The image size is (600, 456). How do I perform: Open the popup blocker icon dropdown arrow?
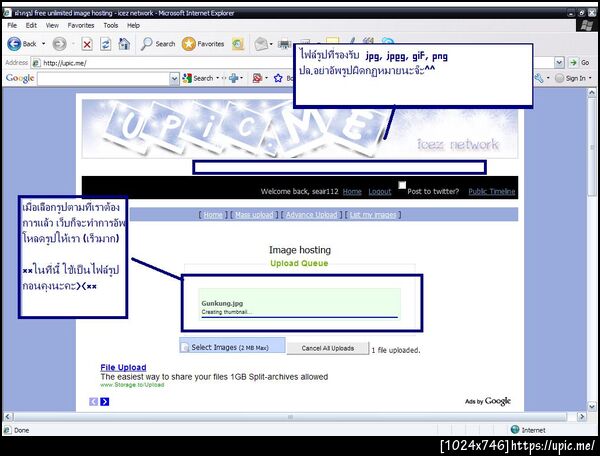click(x=266, y=78)
